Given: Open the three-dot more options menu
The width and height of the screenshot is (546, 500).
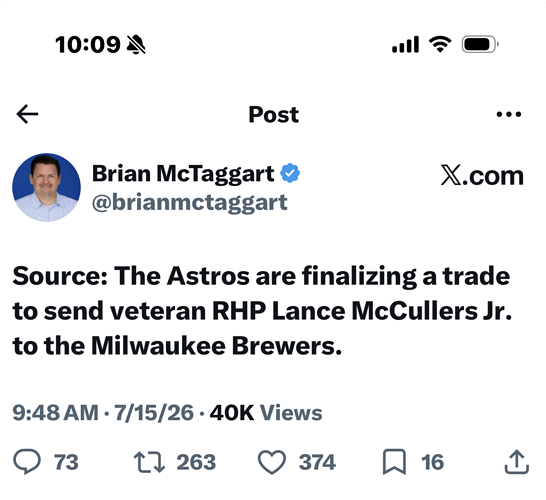Looking at the screenshot, I should tap(508, 114).
